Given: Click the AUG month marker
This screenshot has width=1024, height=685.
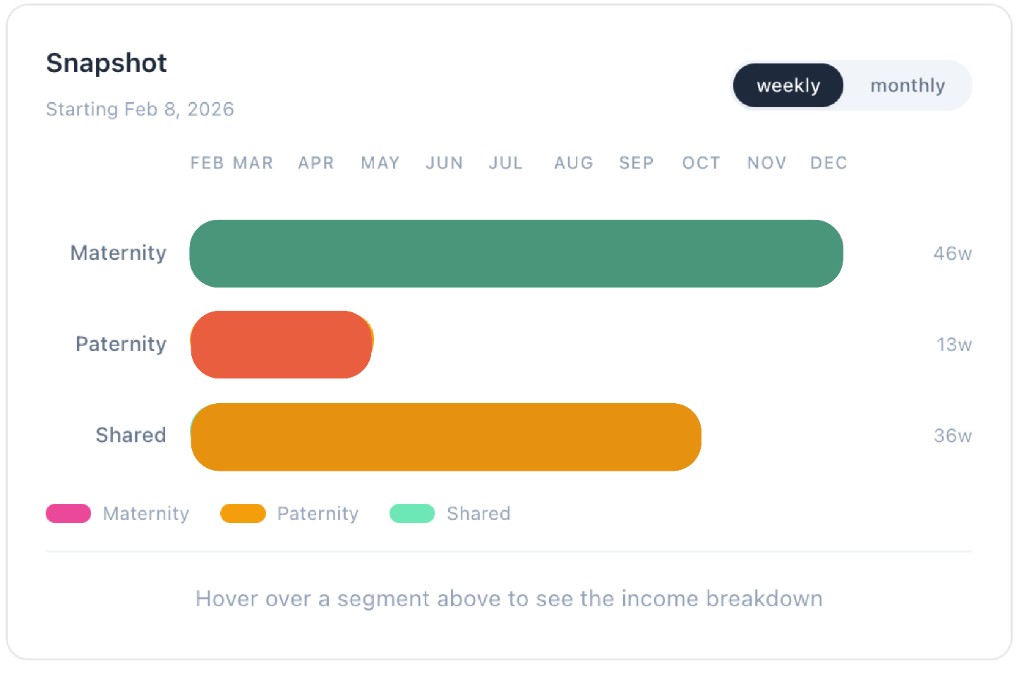Looking at the screenshot, I should (x=573, y=163).
